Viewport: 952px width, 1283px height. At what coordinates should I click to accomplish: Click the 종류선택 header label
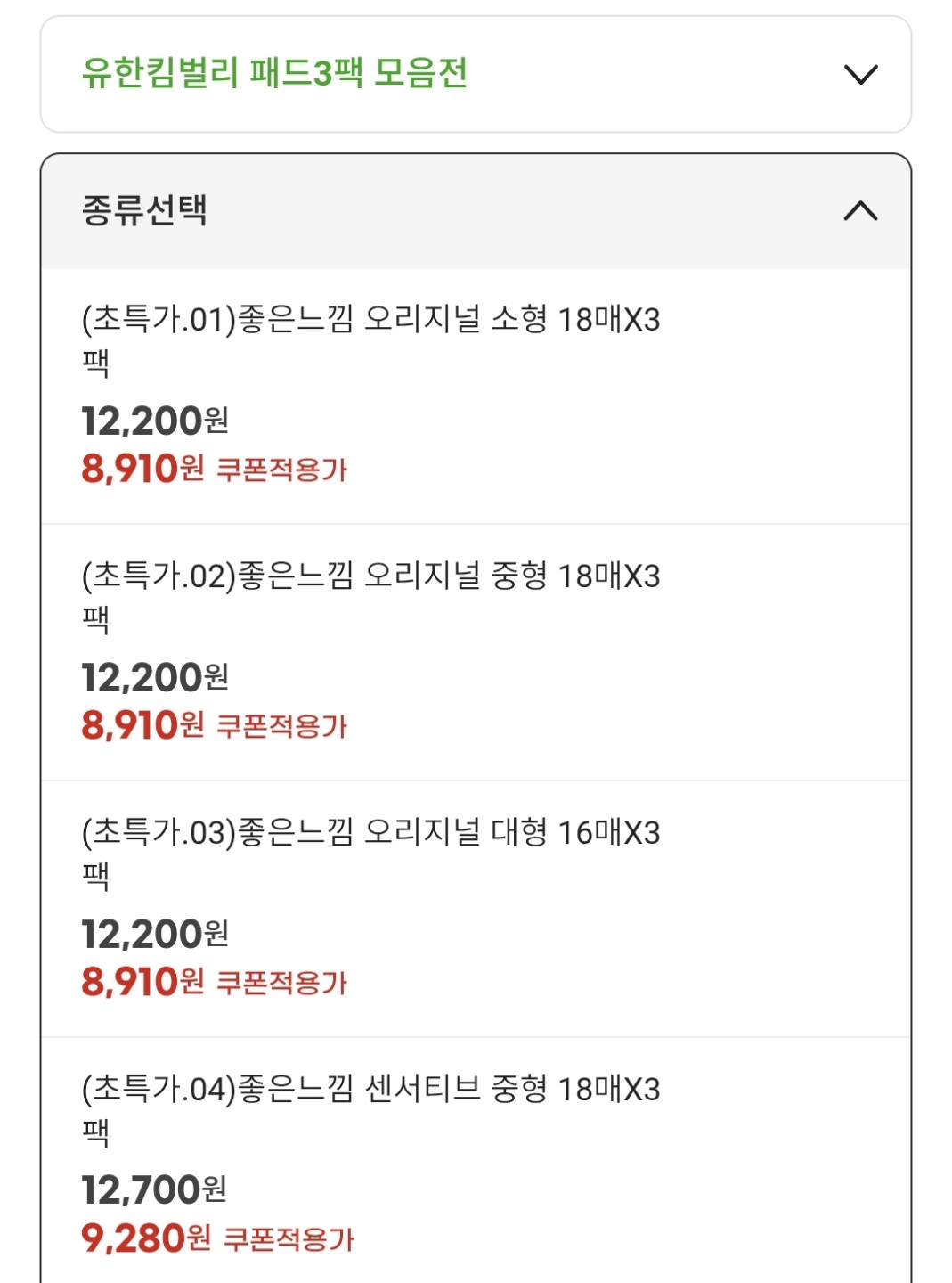[144, 211]
